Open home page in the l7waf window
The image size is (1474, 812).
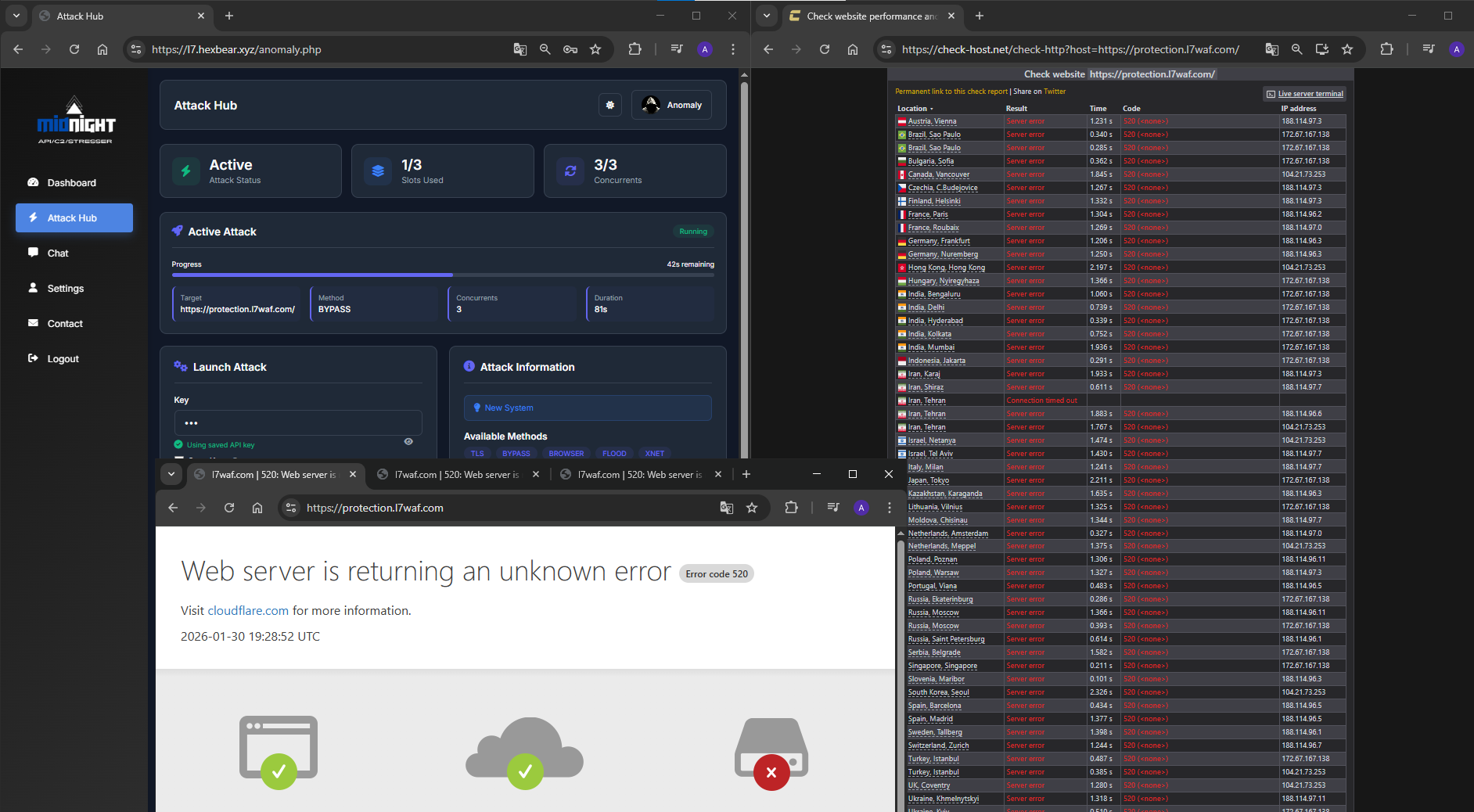[x=257, y=508]
